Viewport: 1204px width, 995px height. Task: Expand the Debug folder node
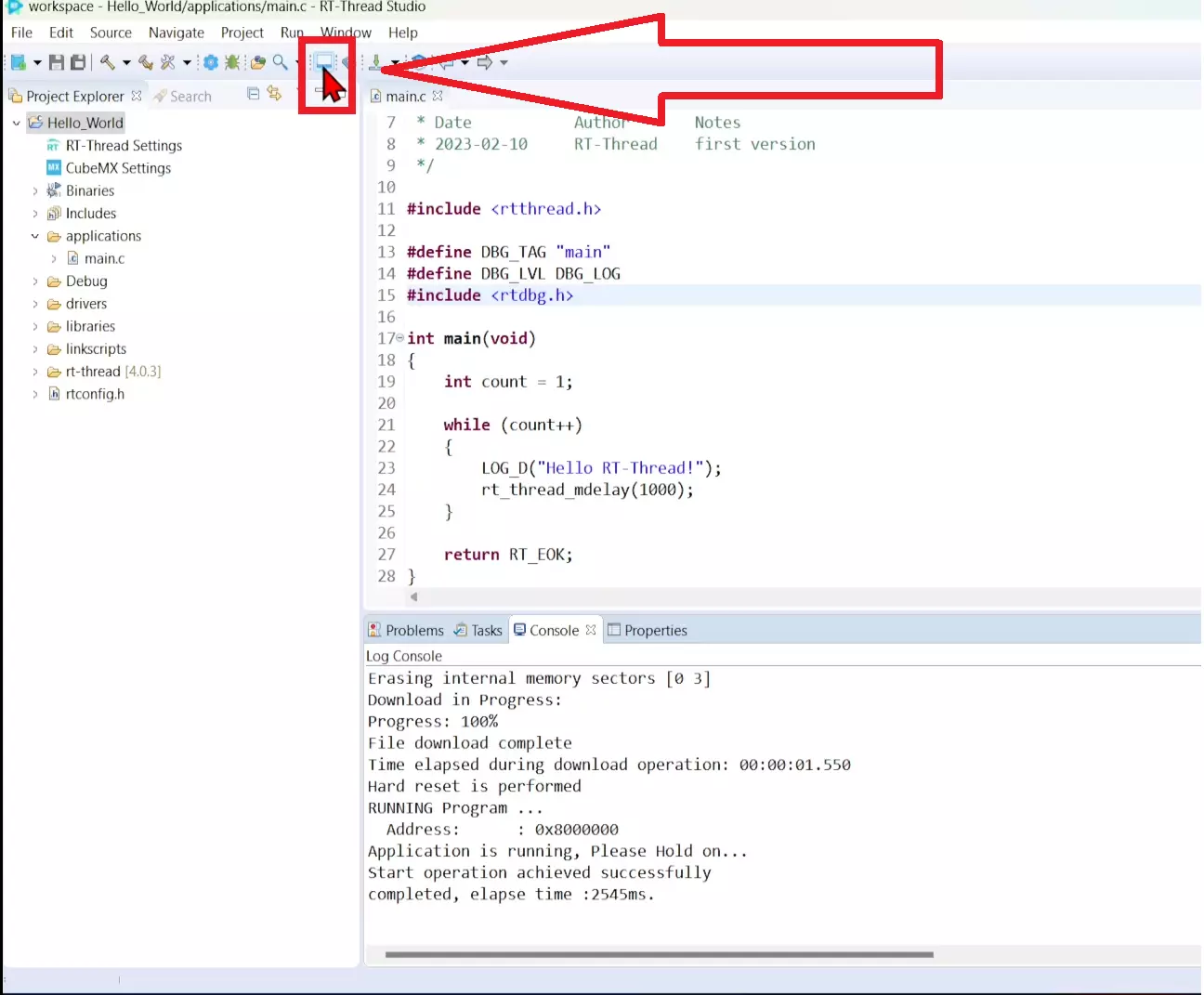point(35,281)
